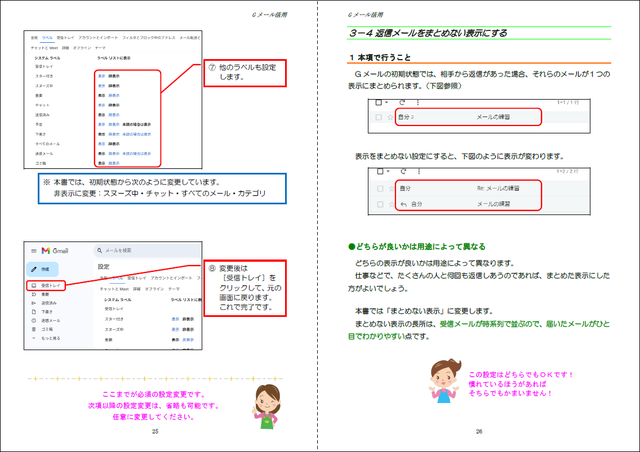Select 全般 tab in upper settings screenshot
Image resolution: width=640 pixels, height=452 pixels.
[x=34, y=38]
